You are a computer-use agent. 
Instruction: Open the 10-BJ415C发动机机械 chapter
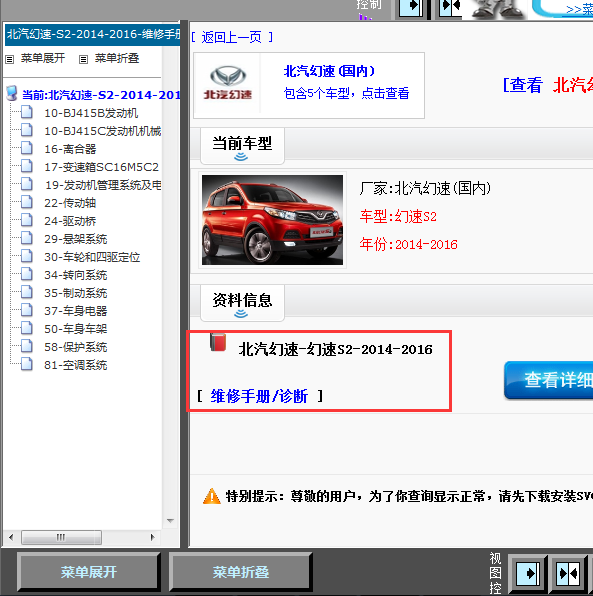(103, 131)
